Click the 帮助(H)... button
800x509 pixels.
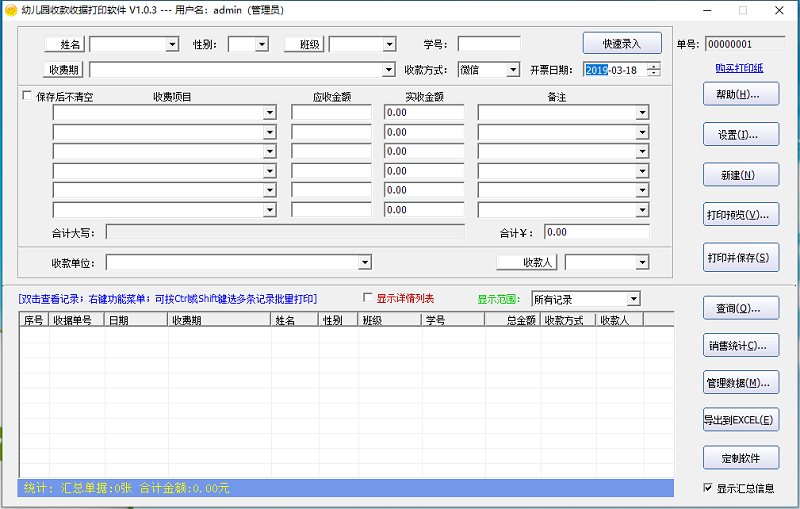coord(741,94)
